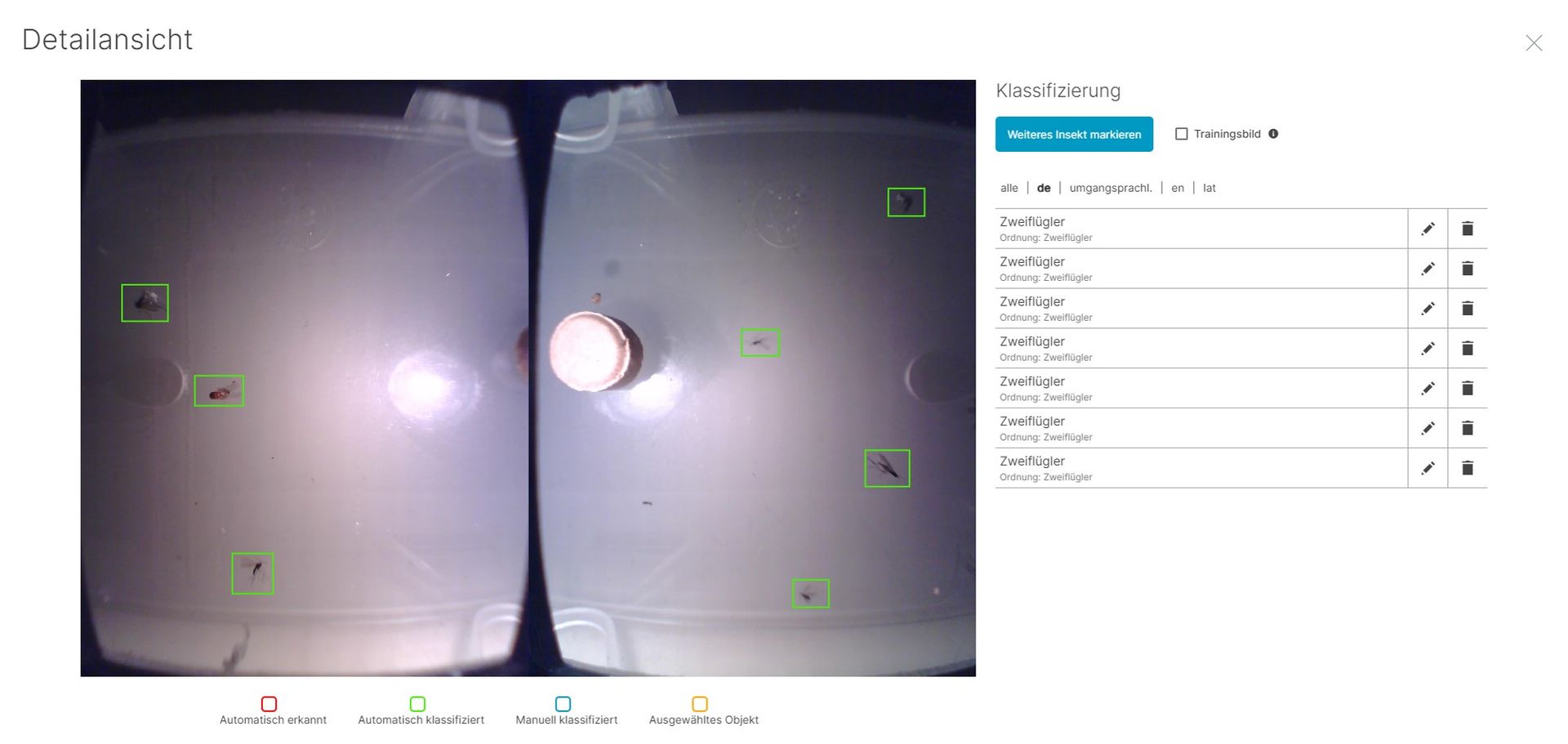Edit the third Zweiflügler classification entry
This screenshot has height=744, width=1568.
[x=1428, y=309]
